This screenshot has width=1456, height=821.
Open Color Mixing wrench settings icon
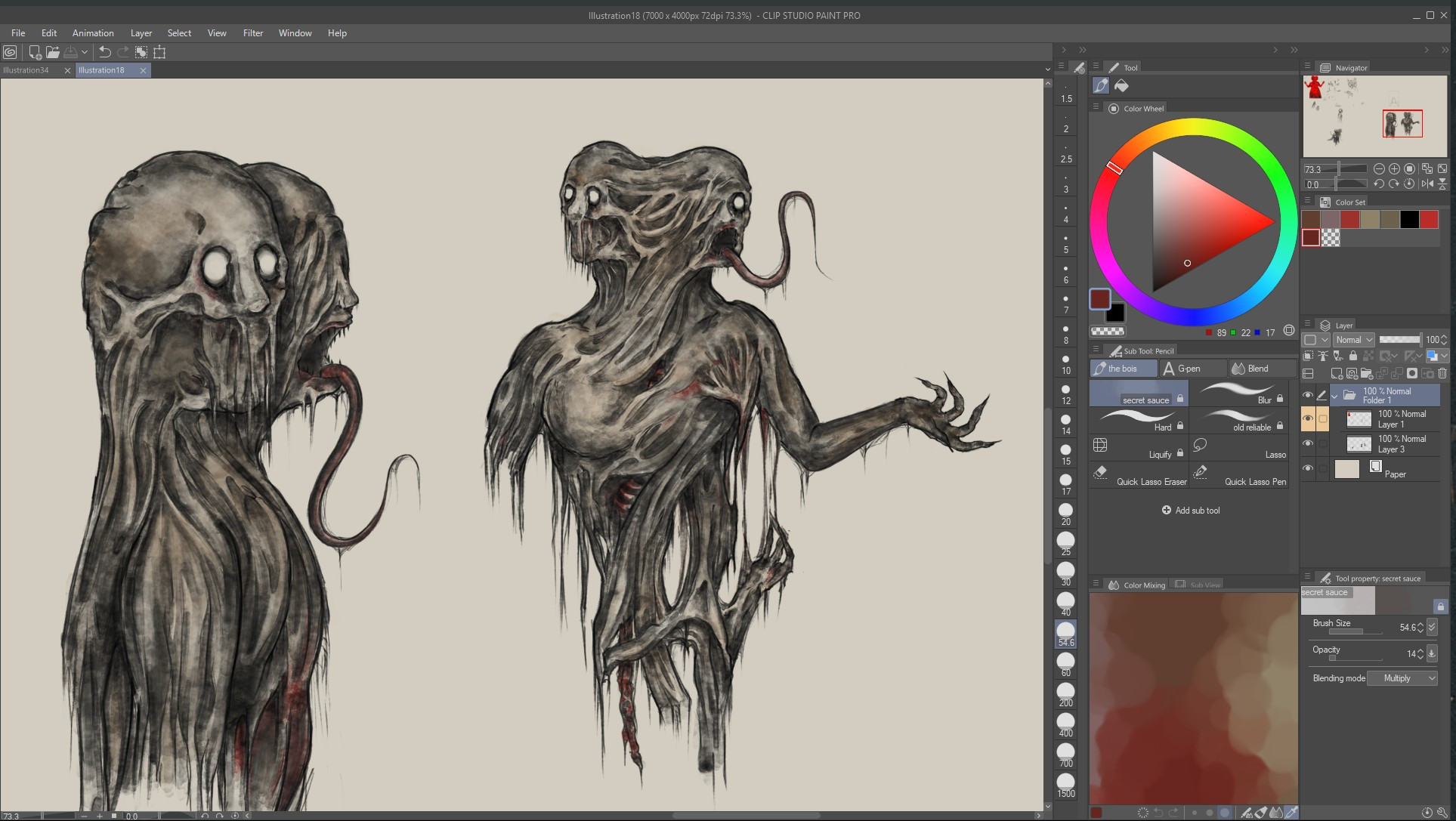pos(1442,813)
